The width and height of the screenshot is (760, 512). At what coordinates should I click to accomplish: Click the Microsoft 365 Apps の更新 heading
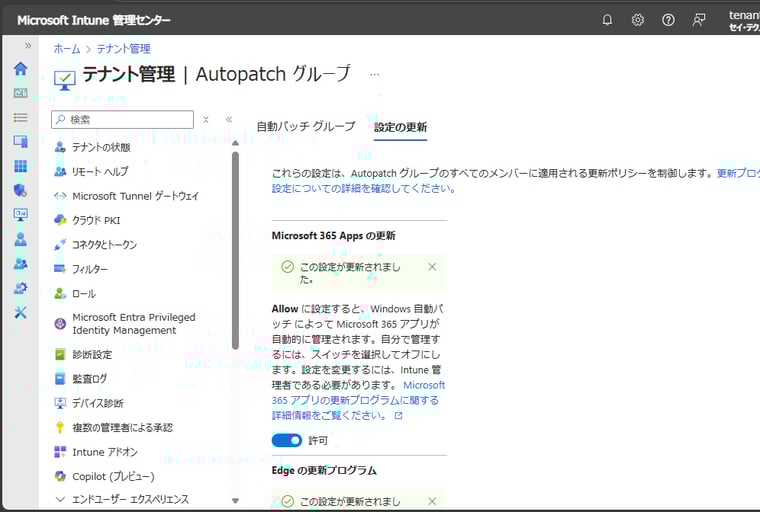click(x=333, y=236)
